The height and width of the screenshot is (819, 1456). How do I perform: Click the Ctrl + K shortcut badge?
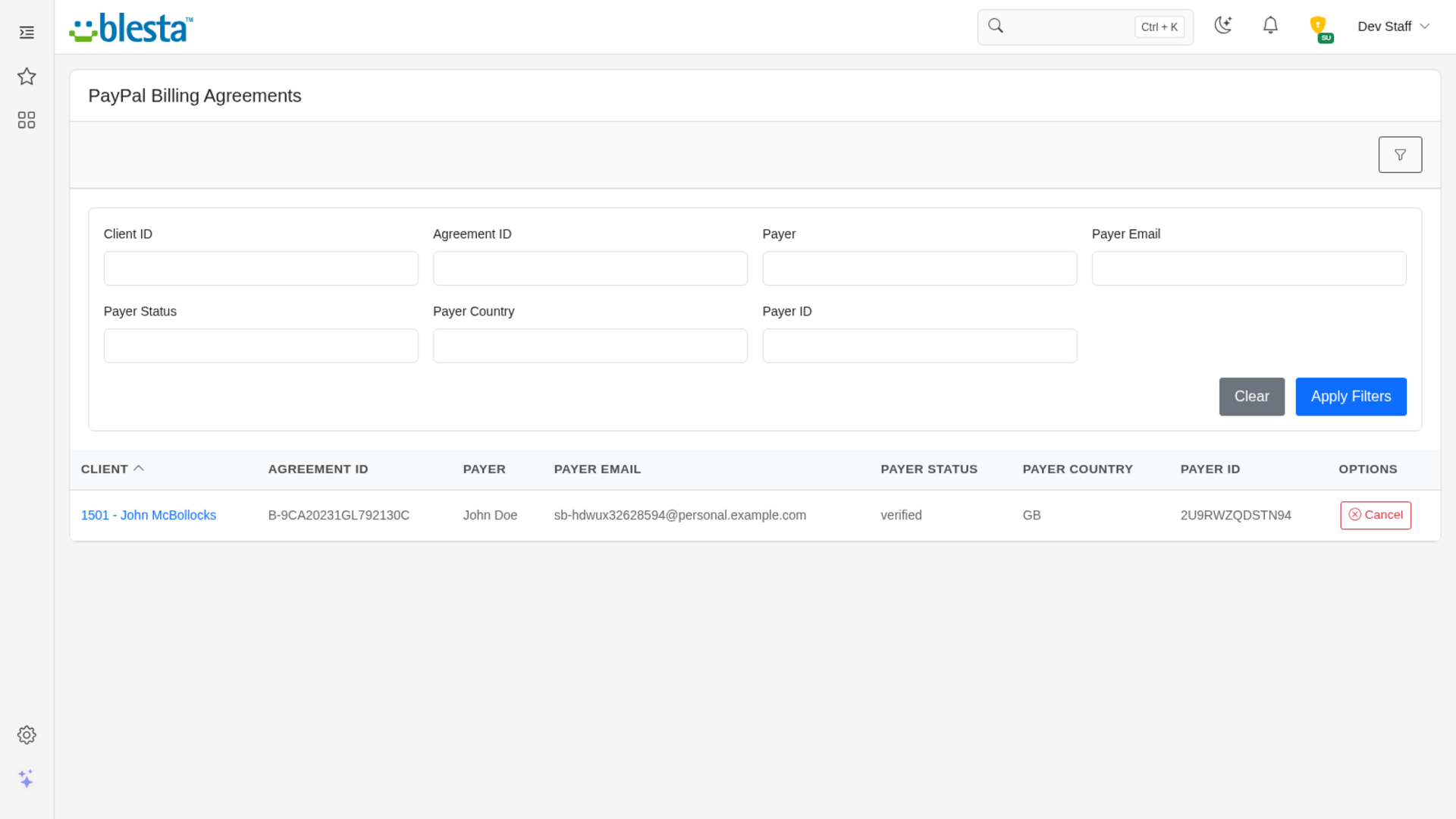pyautogui.click(x=1159, y=27)
